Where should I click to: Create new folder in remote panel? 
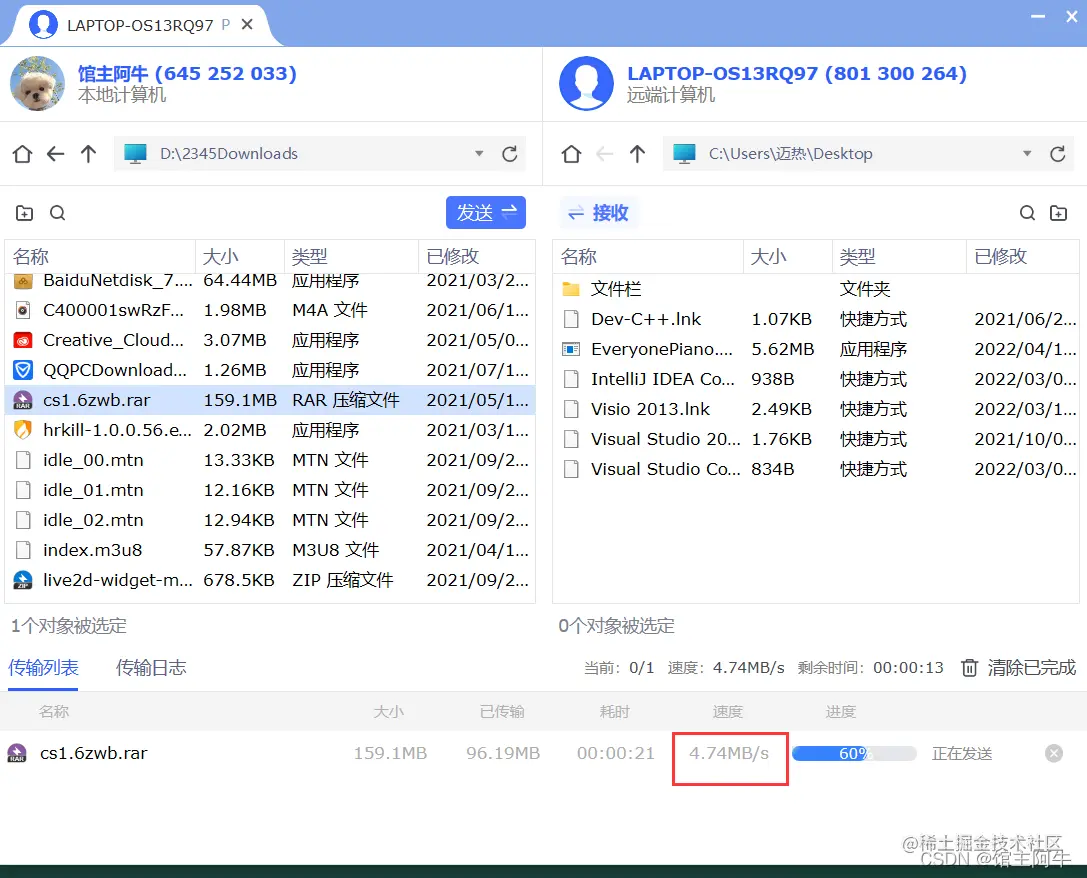[x=1058, y=213]
